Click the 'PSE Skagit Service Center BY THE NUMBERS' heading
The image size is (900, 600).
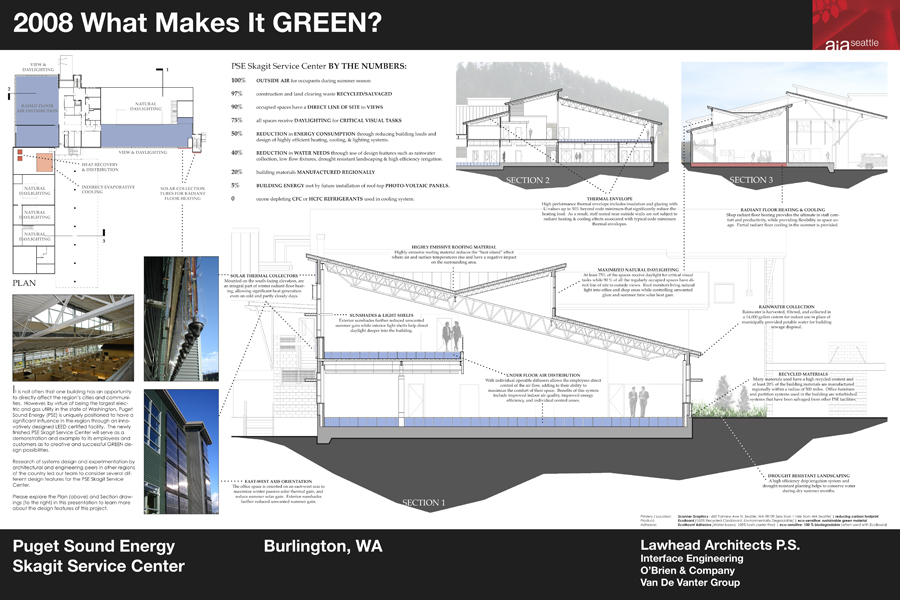pos(319,66)
